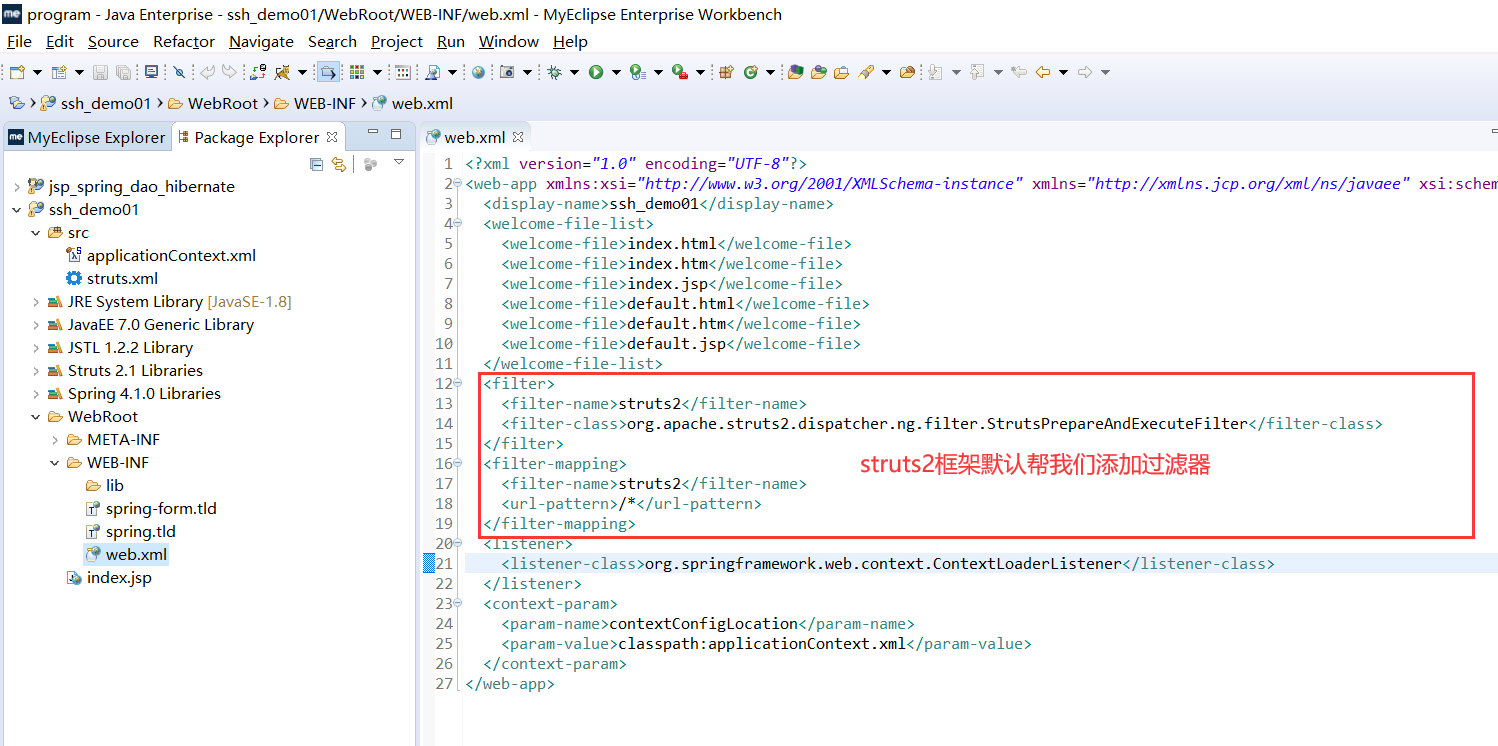
Task: Toggle Link with Editor in Package Explorer
Action: tap(339, 165)
